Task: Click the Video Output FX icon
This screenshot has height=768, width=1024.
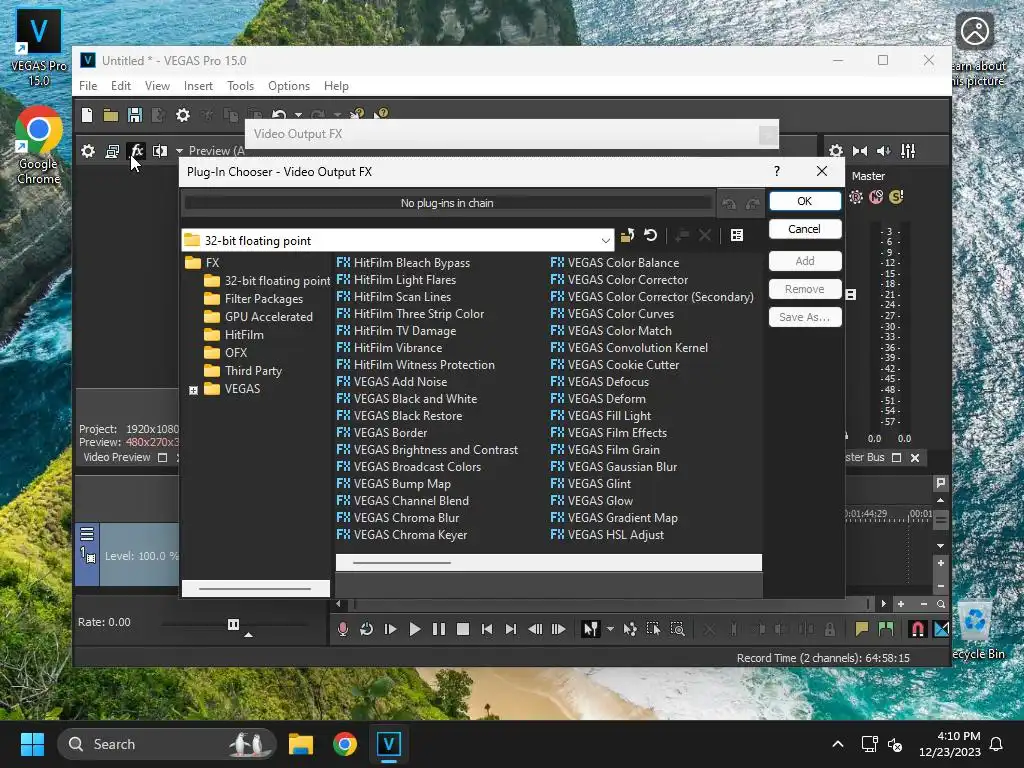Action: click(x=136, y=151)
